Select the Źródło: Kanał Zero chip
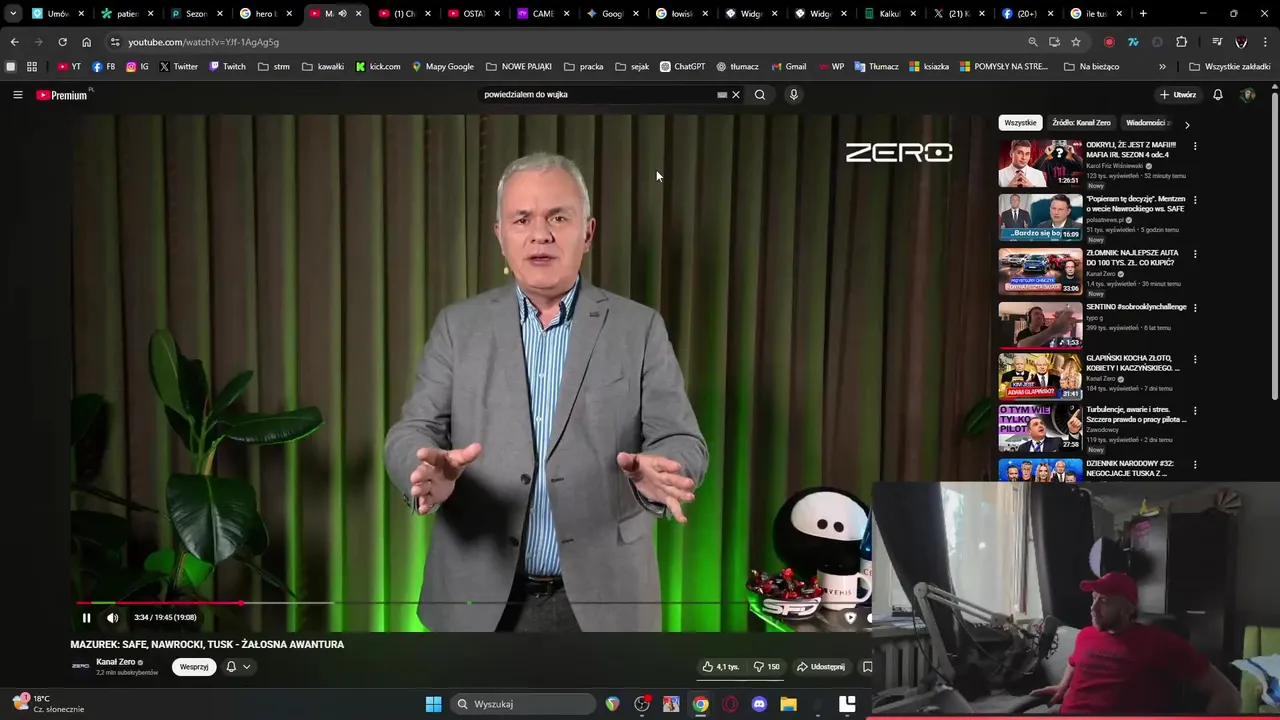This screenshot has width=1280, height=720. (x=1081, y=123)
